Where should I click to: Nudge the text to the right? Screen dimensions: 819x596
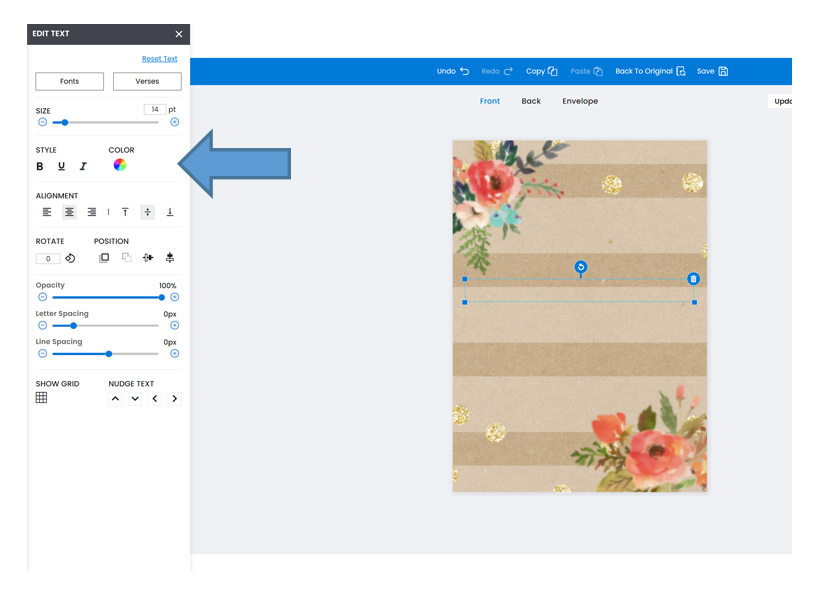click(172, 397)
